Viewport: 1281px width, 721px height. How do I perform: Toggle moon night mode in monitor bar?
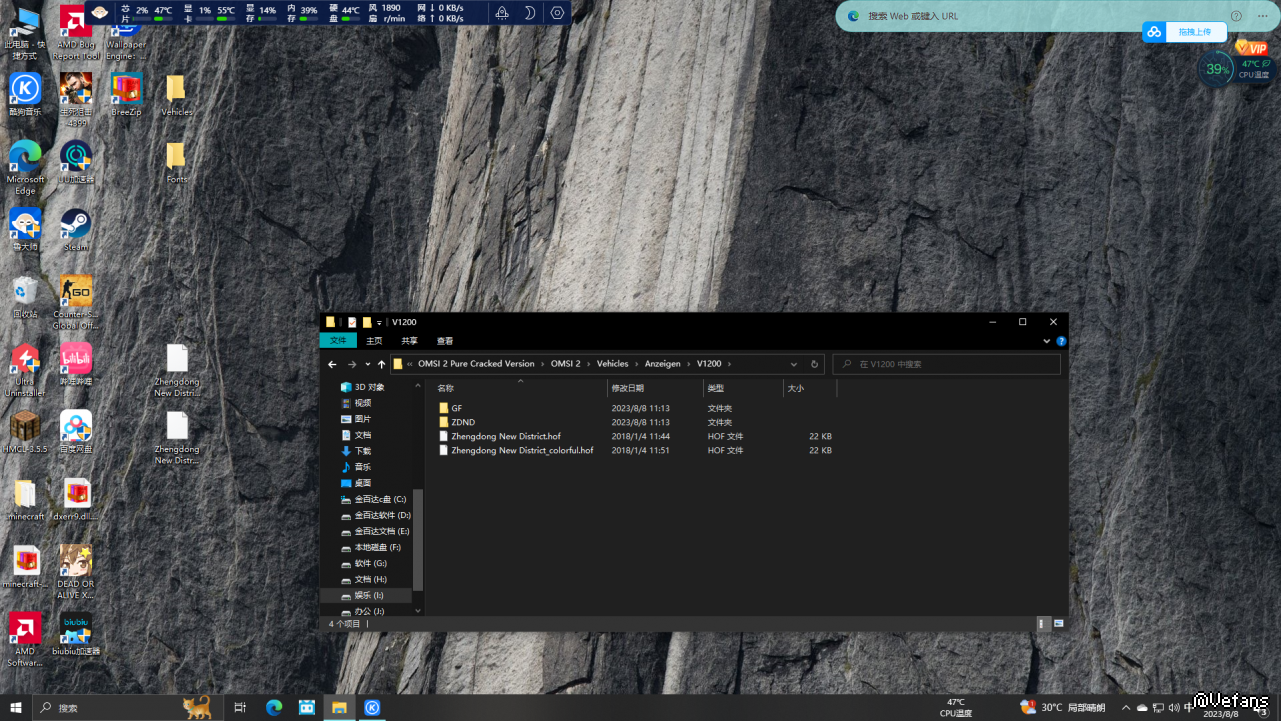[529, 13]
